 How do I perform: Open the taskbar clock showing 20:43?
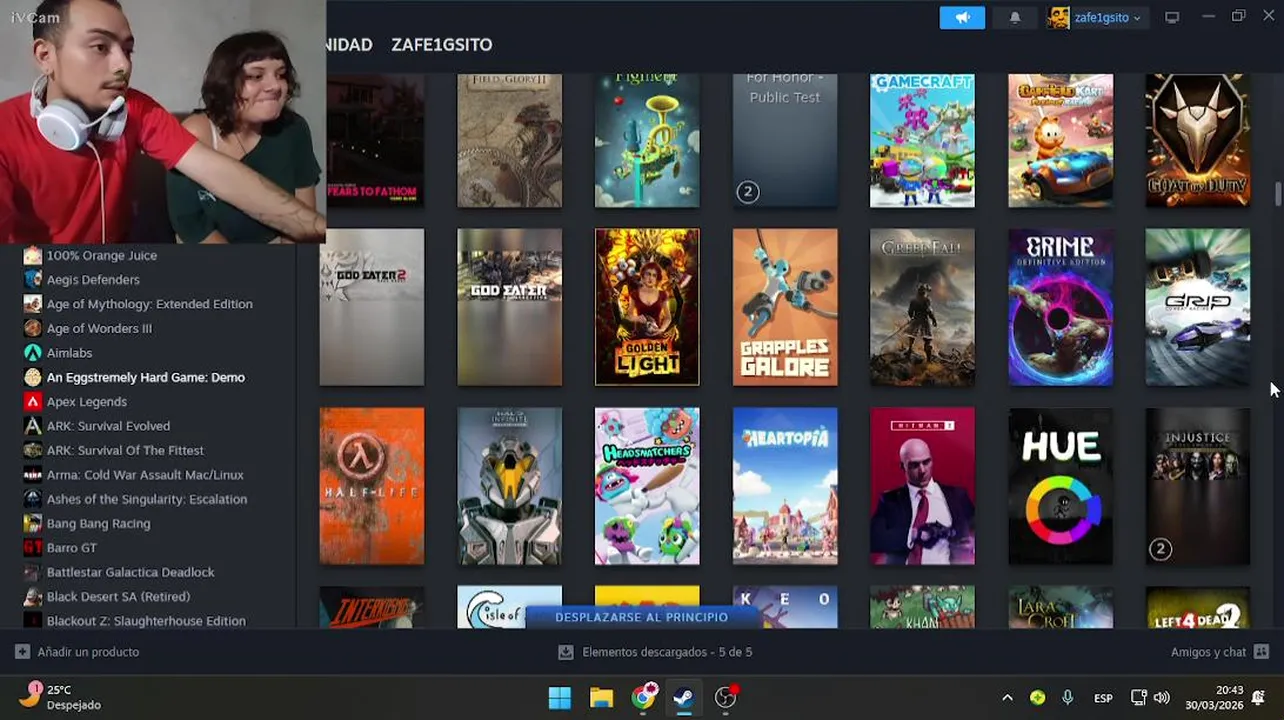click(1214, 698)
